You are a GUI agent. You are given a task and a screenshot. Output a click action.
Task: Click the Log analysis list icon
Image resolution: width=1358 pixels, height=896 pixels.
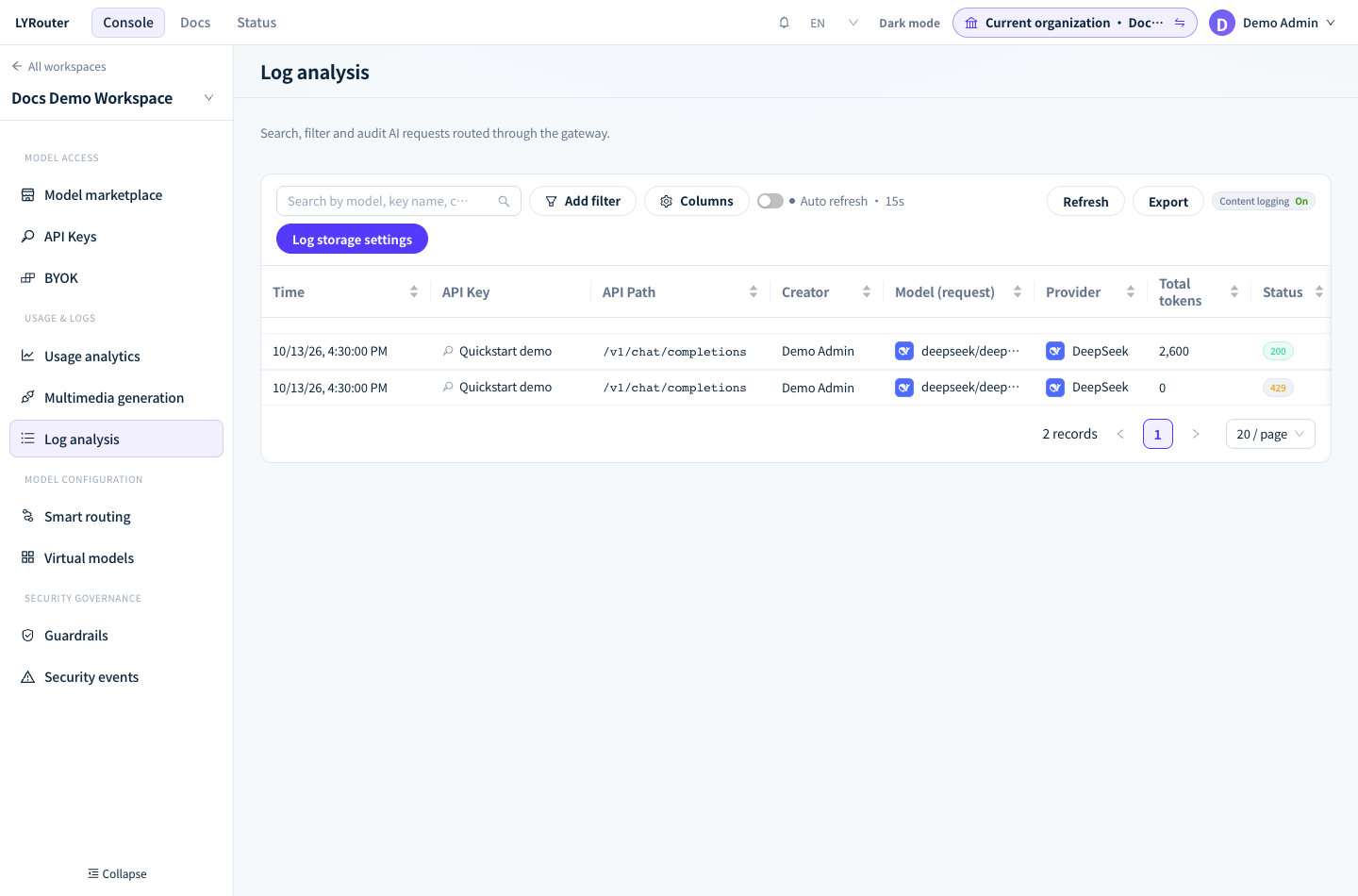(x=27, y=439)
